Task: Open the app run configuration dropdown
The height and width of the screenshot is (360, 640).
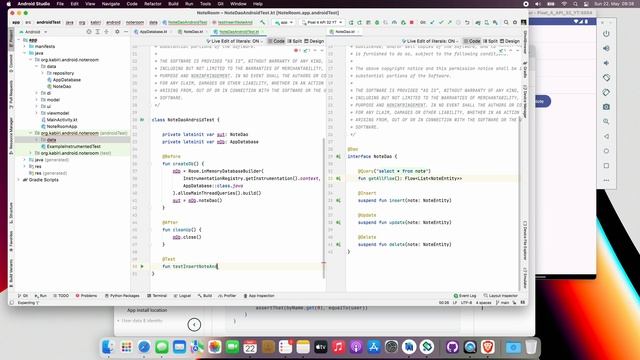Action: pyautogui.click(x=284, y=22)
